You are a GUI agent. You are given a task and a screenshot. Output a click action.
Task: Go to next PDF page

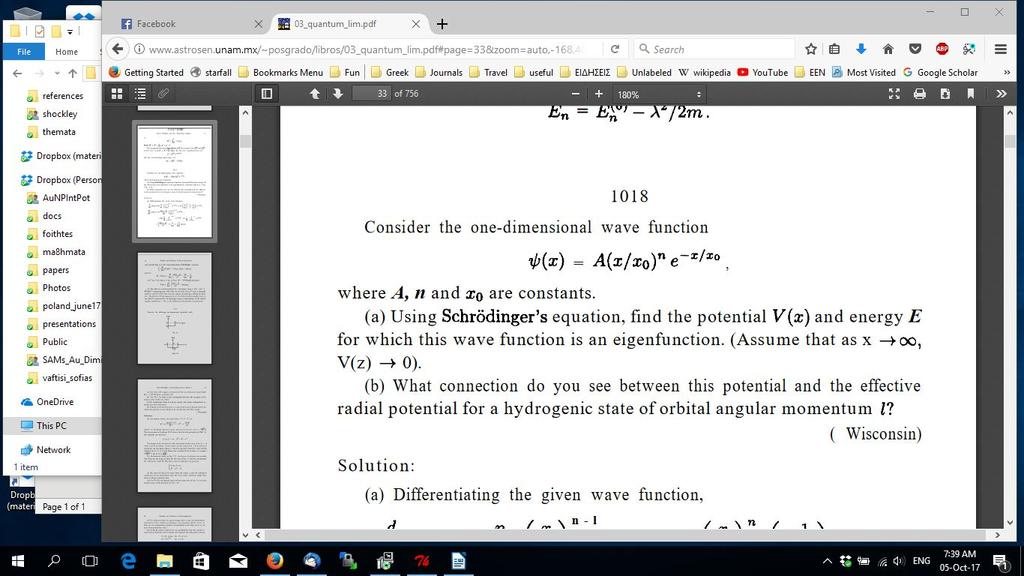[x=338, y=94]
